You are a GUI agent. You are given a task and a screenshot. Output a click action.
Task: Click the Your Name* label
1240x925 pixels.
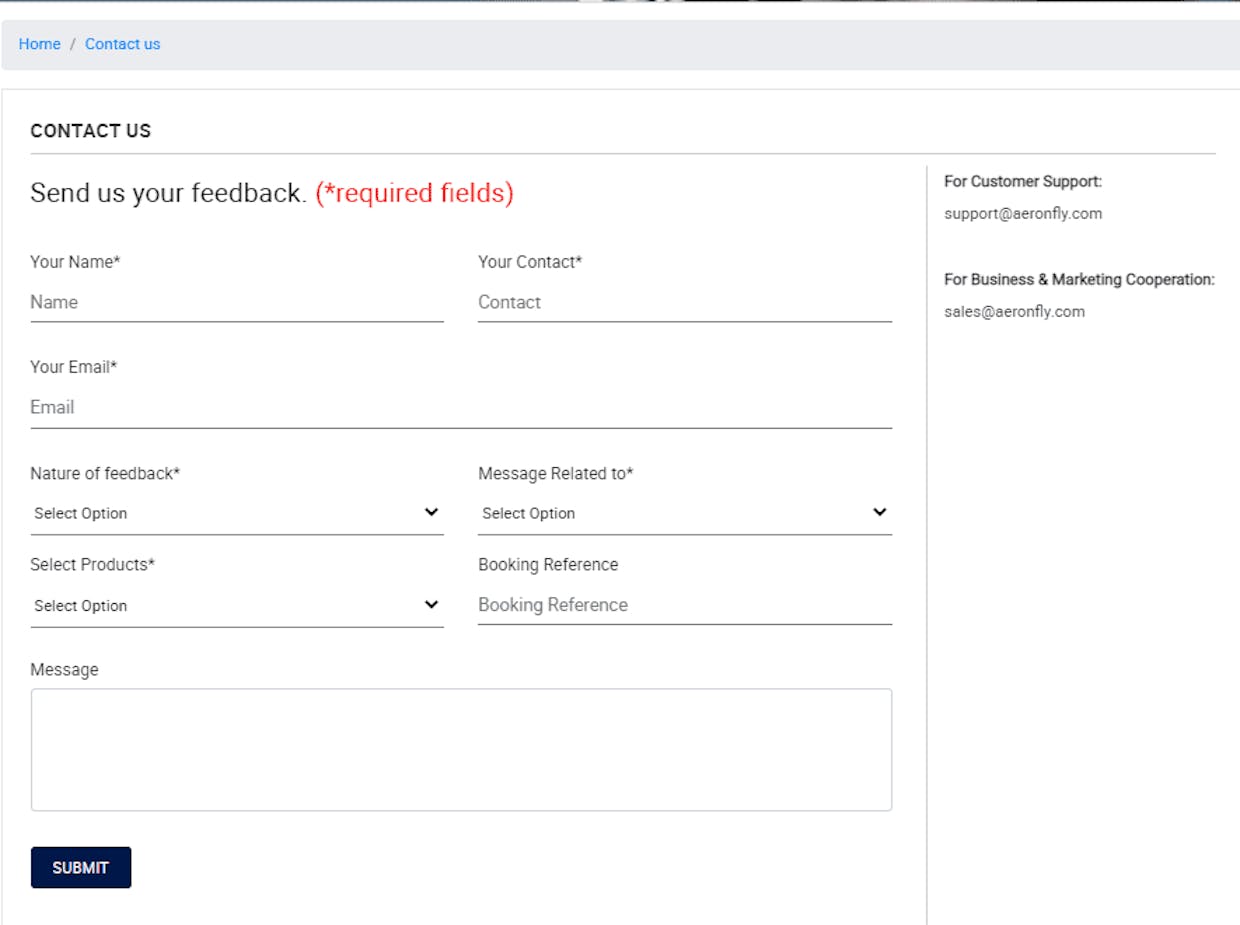tap(75, 262)
